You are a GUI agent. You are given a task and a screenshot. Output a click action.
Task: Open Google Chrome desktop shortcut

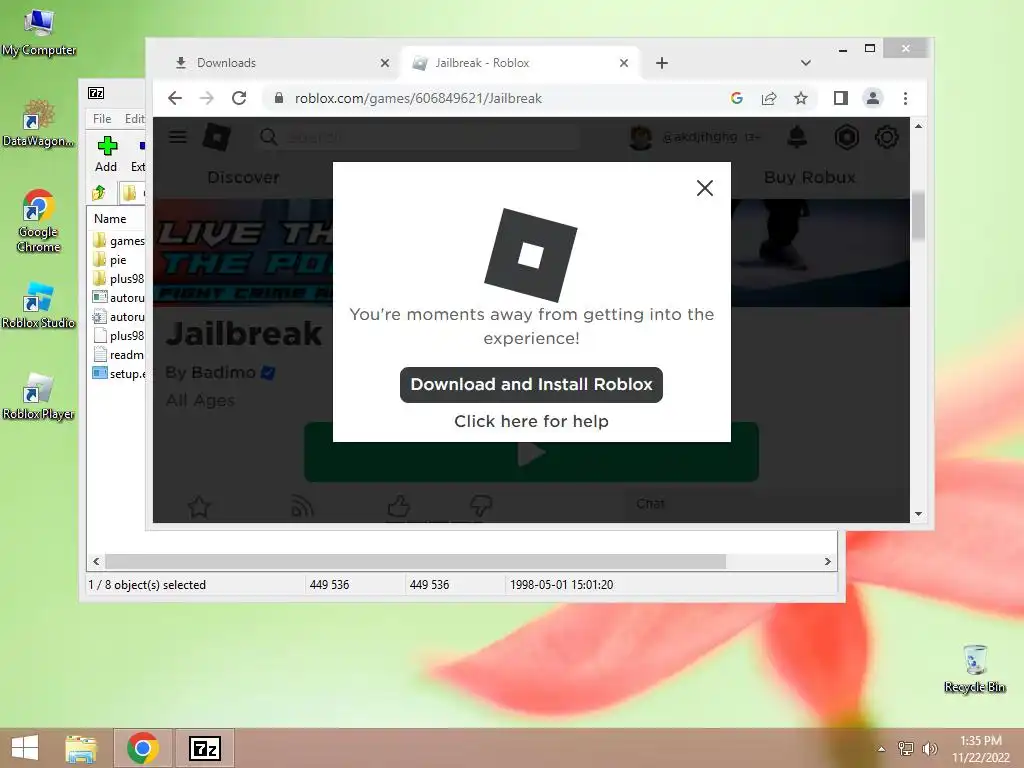point(39,221)
